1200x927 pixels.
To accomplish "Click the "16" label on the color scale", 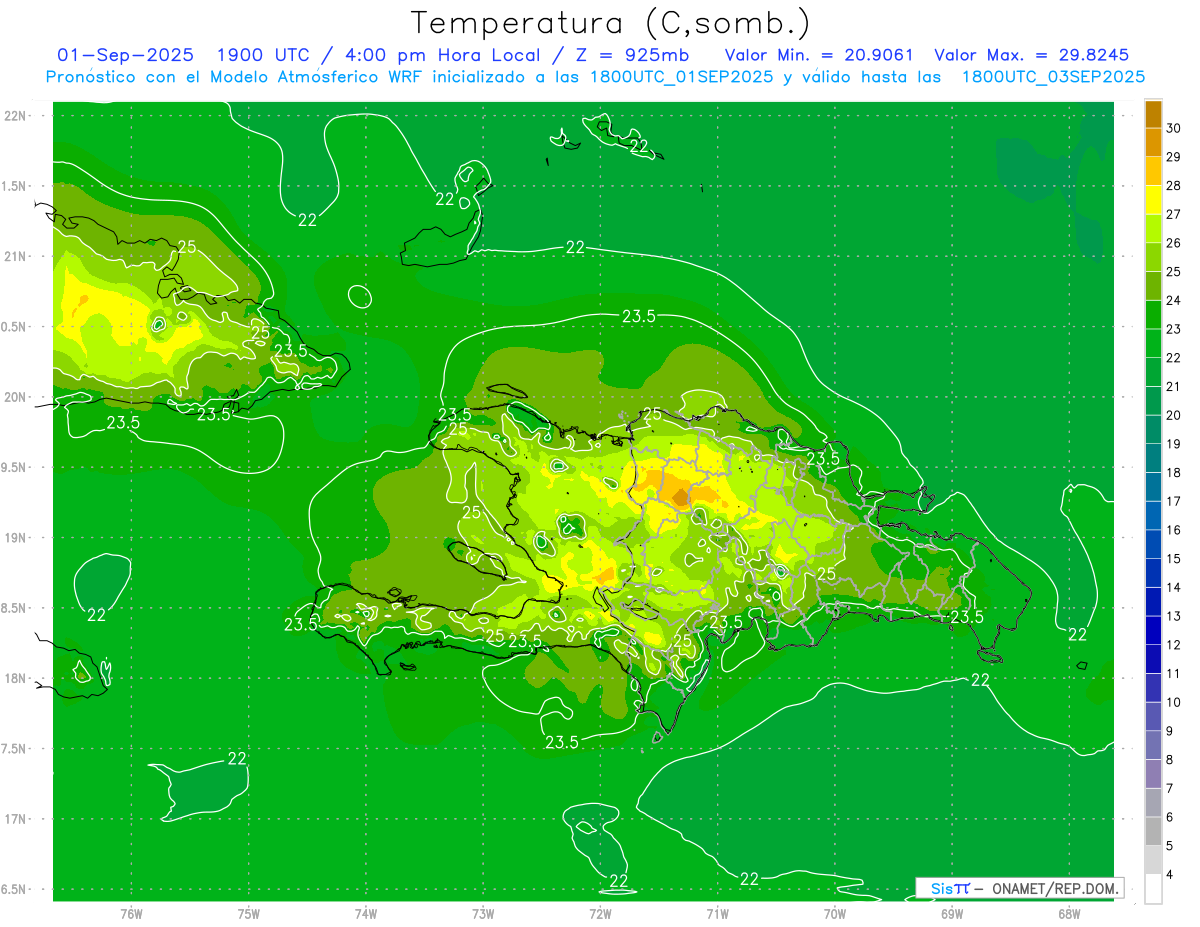I will click(1175, 530).
